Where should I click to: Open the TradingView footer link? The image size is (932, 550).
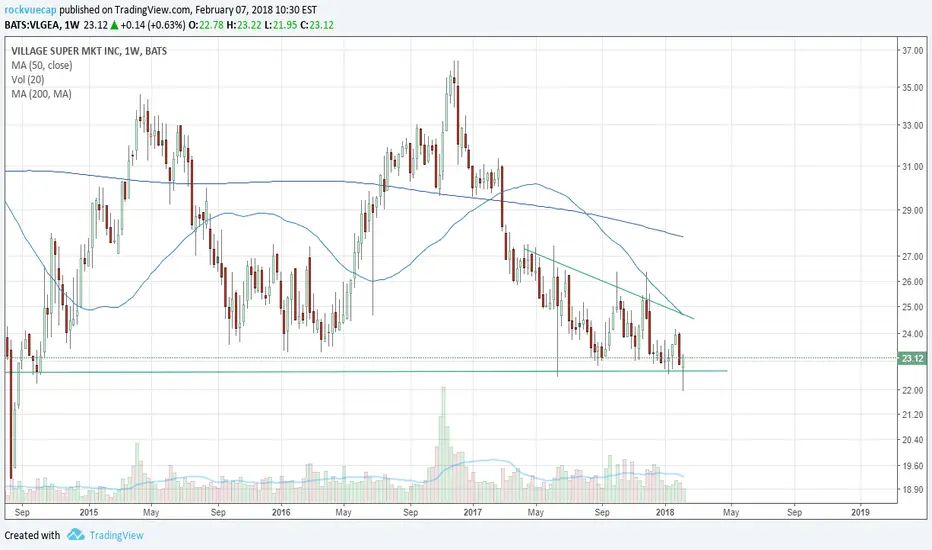pos(116,535)
